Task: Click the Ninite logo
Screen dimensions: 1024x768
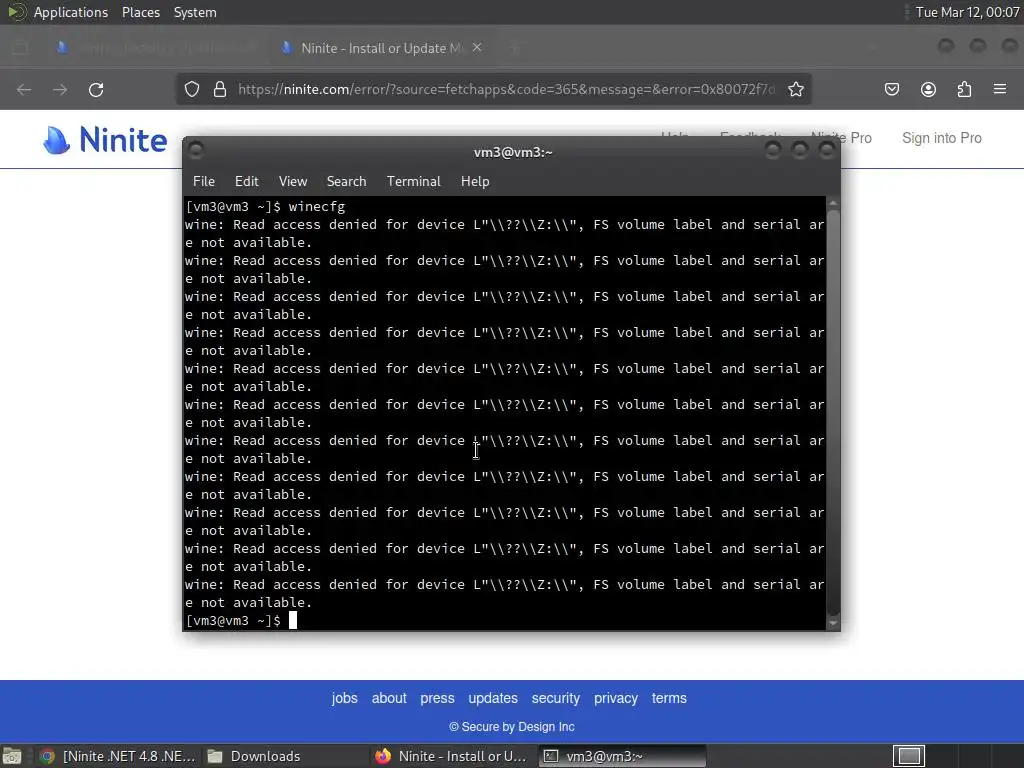Action: [105, 139]
